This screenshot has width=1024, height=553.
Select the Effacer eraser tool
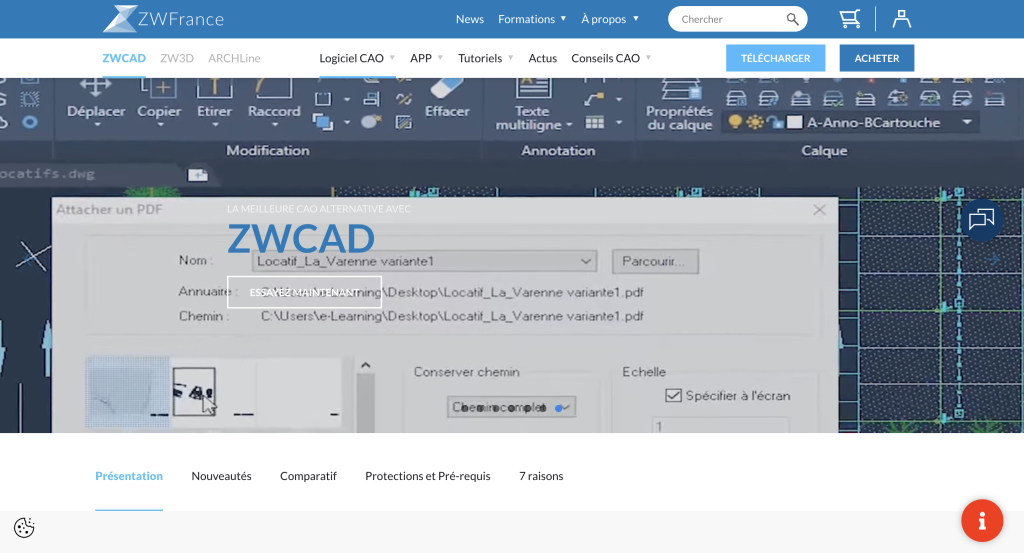(x=447, y=98)
